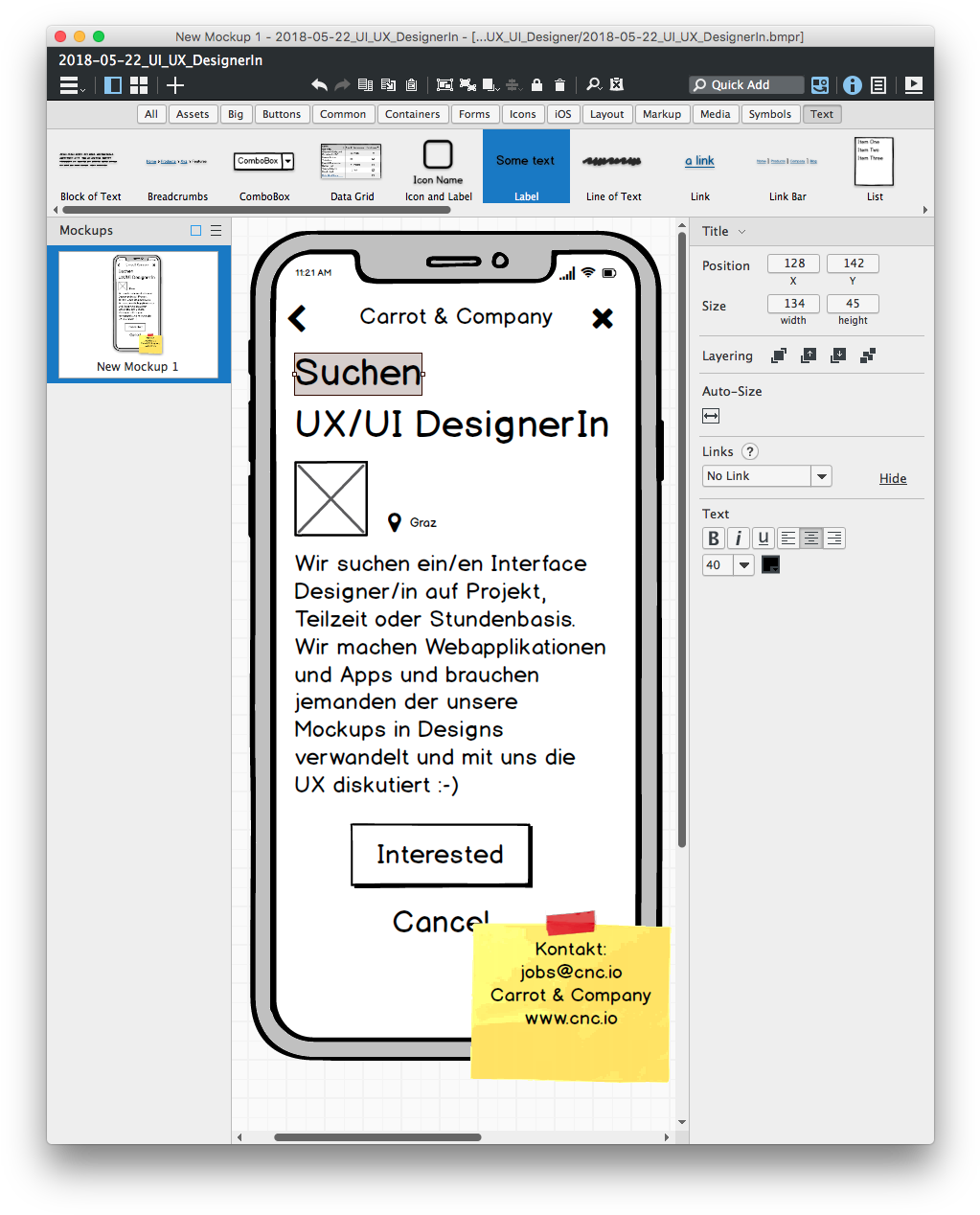Toggle the Inspector info icon
This screenshot has width=980, height=1215.
853,85
